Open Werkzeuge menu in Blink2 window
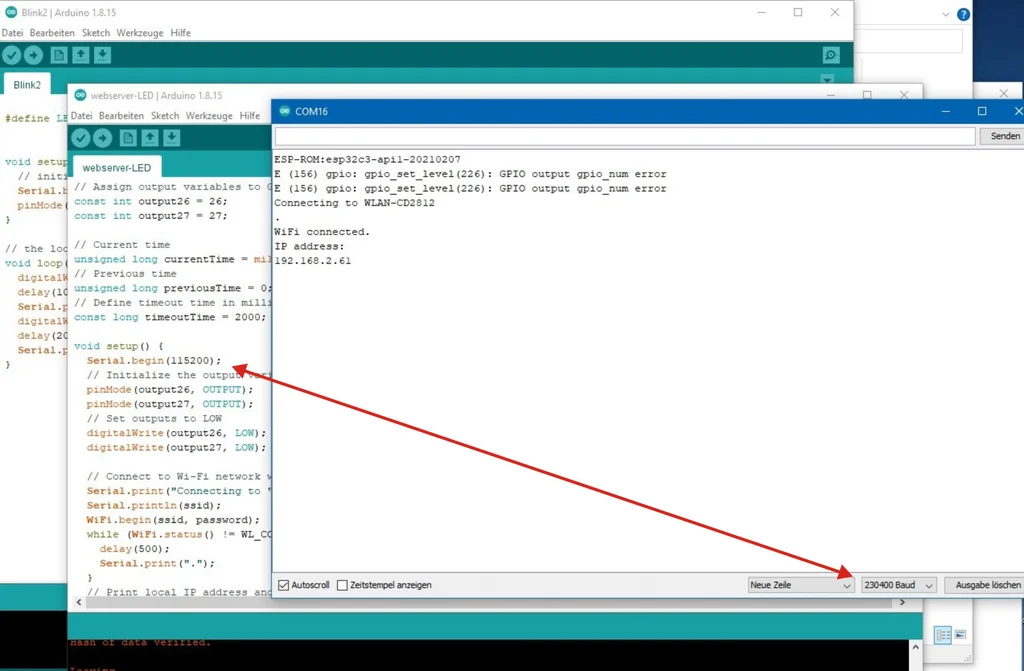 pyautogui.click(x=140, y=33)
